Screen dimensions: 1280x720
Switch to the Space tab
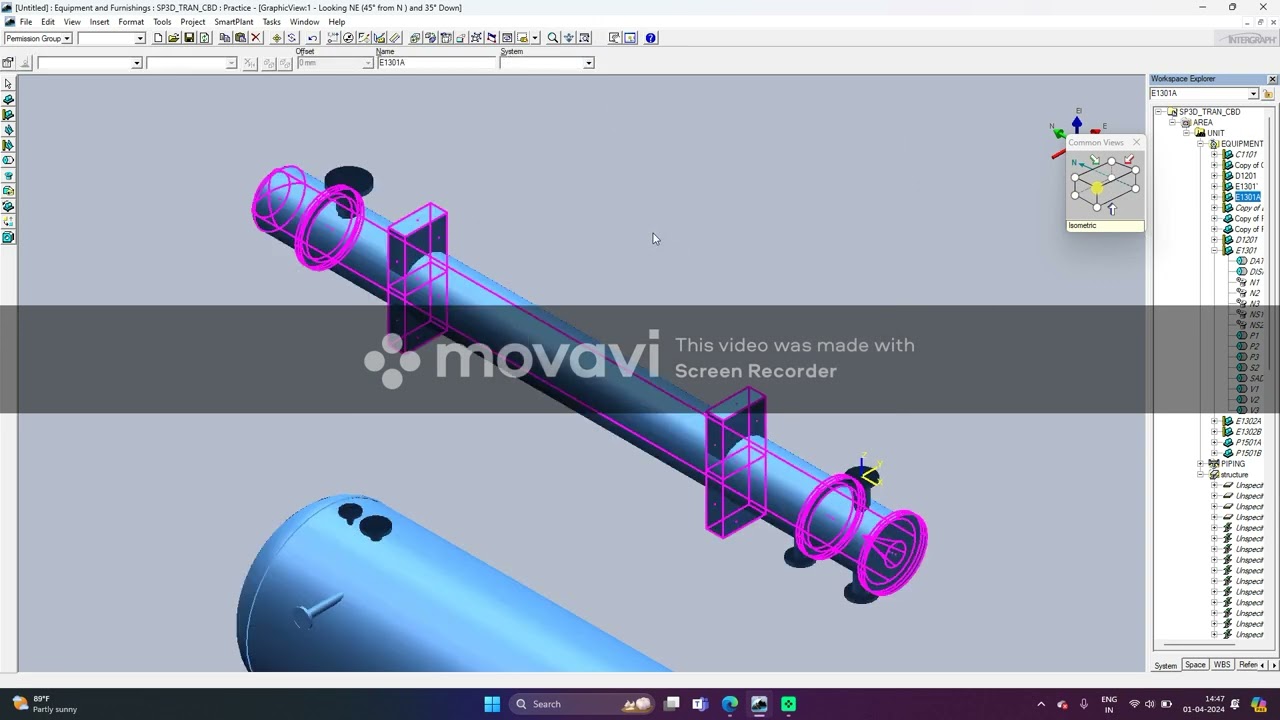coord(1195,665)
